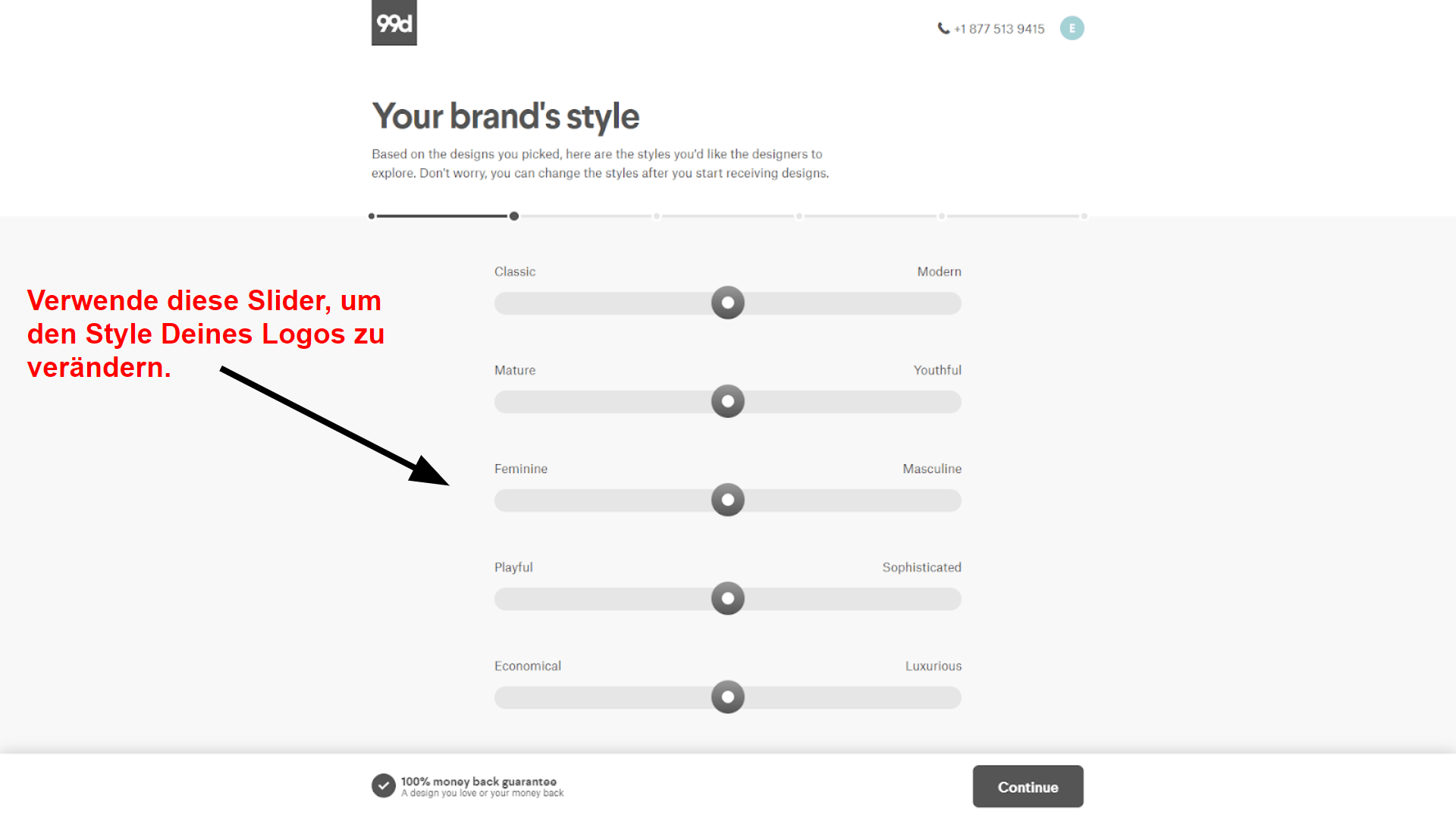Click the Playful–Sophisticated slider handle
The width and height of the screenshot is (1456, 819).
coord(728,598)
